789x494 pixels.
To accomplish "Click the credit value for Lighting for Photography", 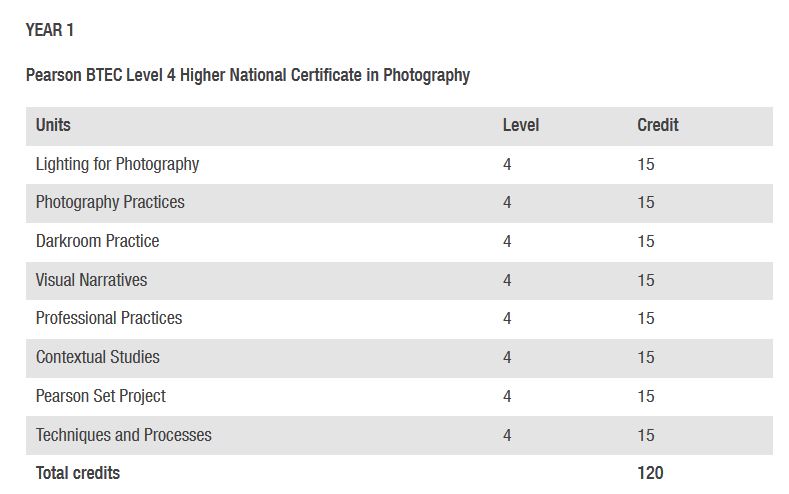I will coord(646,164).
